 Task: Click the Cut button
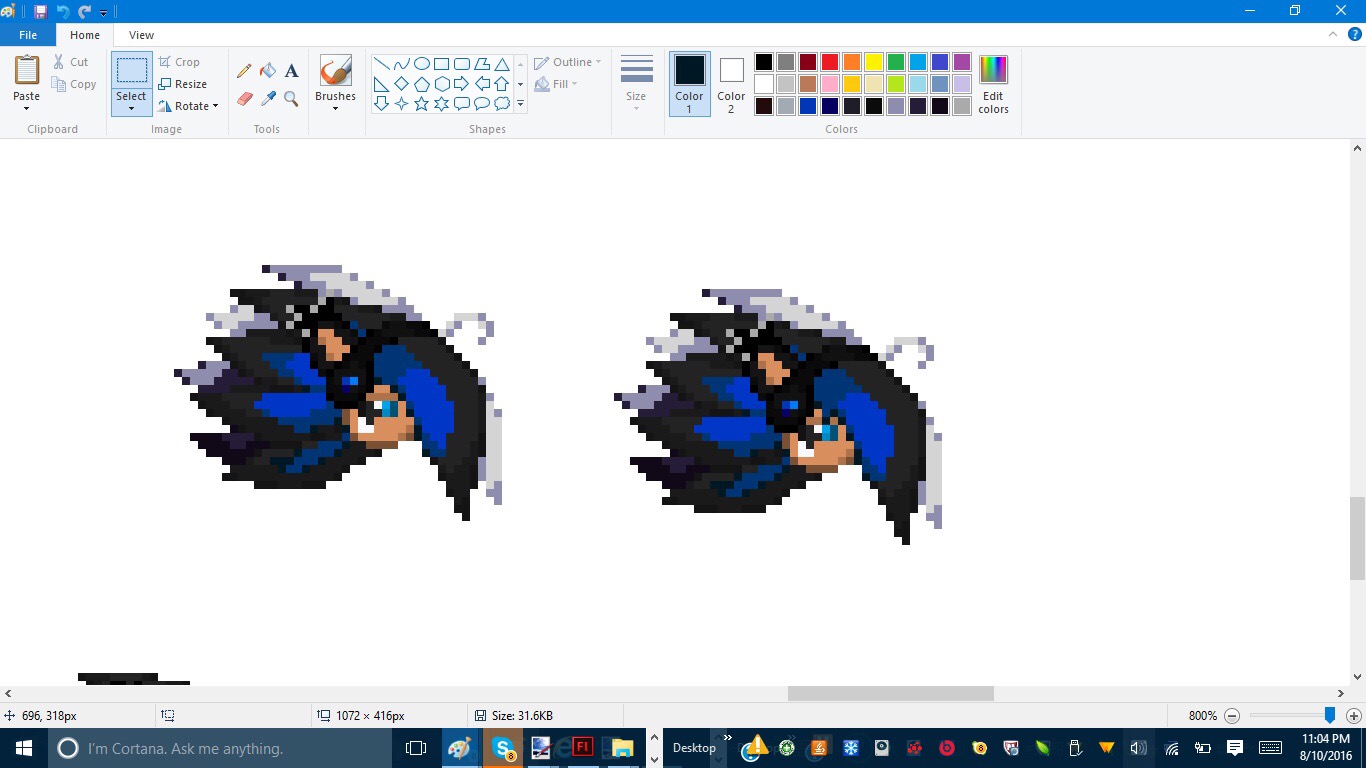[71, 62]
